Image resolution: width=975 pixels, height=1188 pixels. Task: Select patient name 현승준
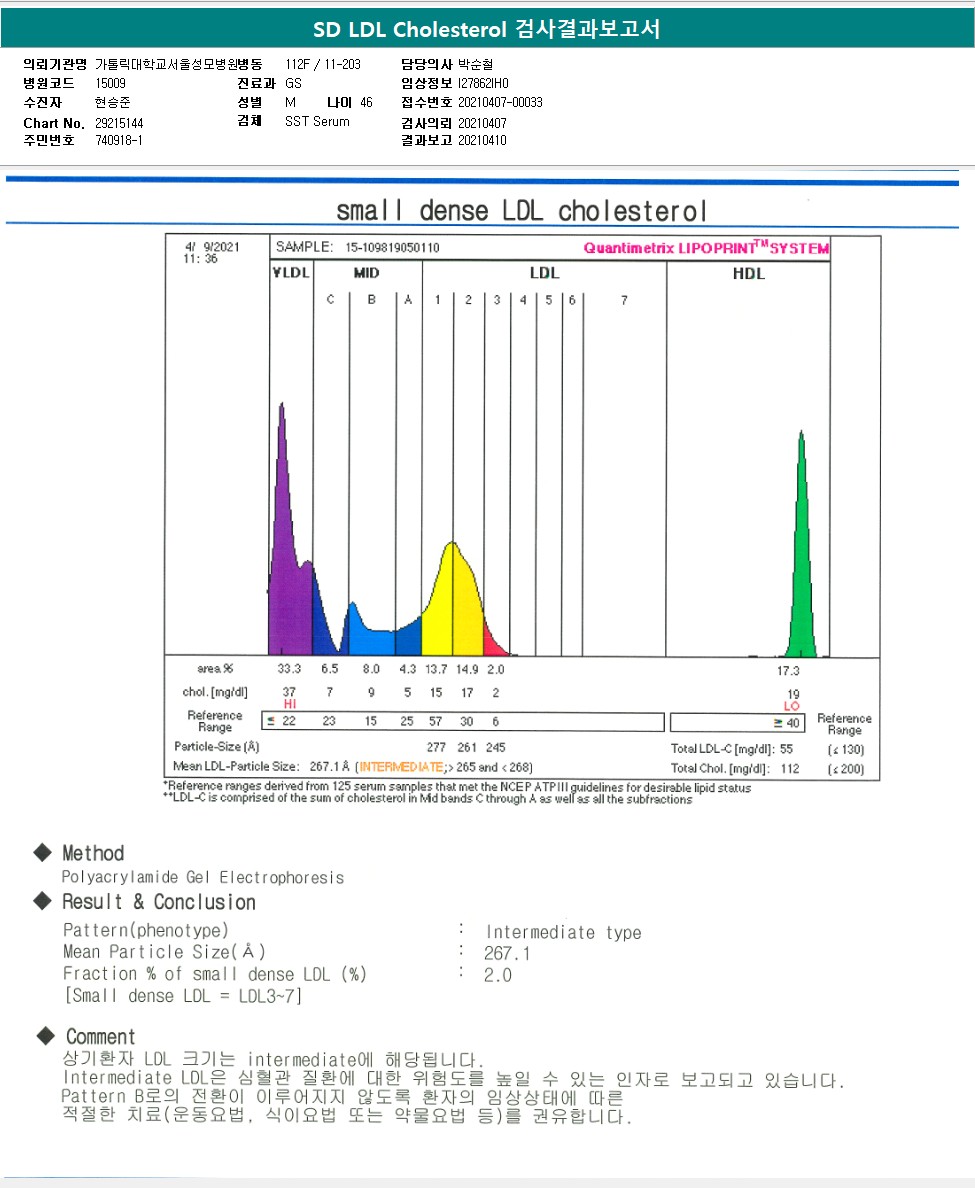(113, 102)
